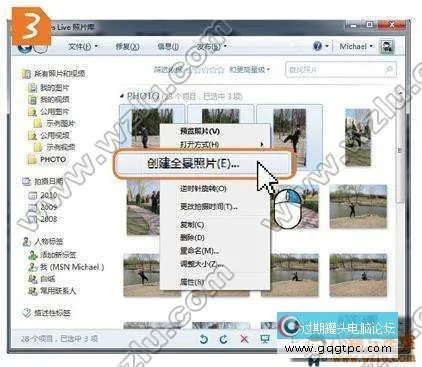The height and width of the screenshot is (367, 422).
Task: Click the calendar icon beside 2010
Action: coord(33,195)
